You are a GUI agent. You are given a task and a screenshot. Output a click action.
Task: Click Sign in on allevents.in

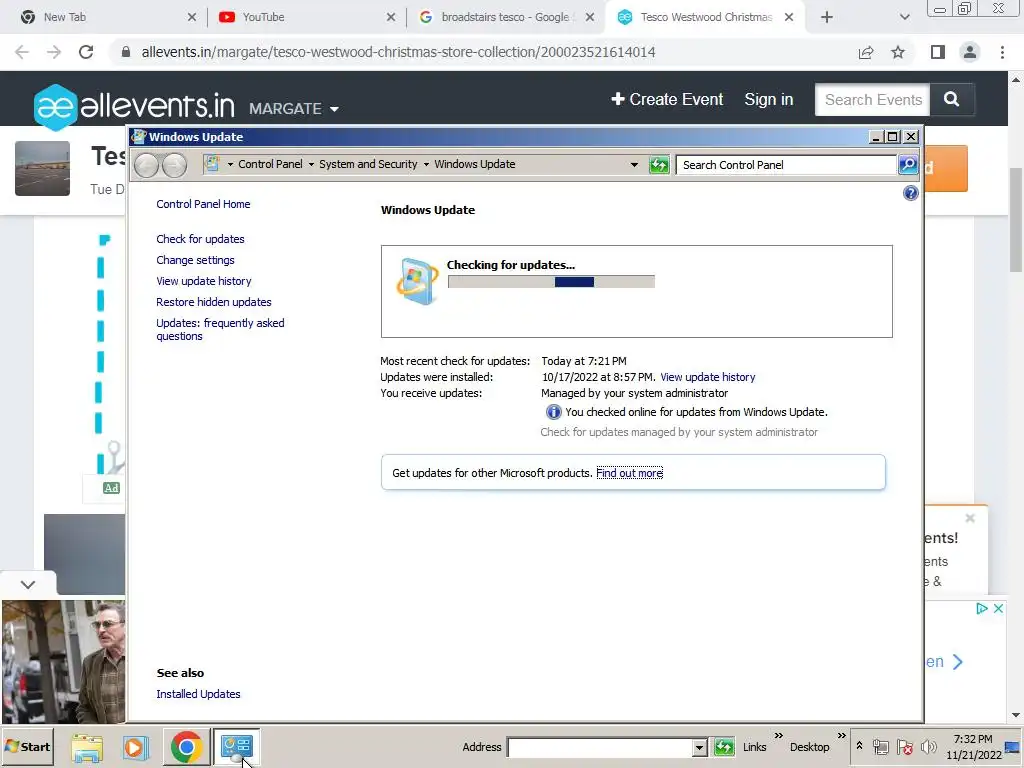click(x=769, y=99)
